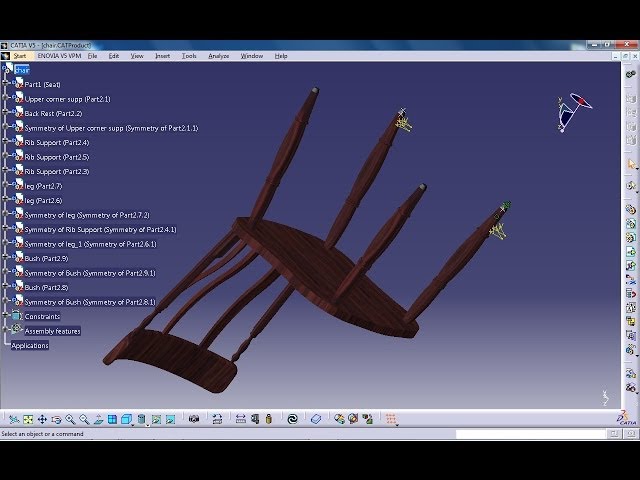
Task: Open the Insert menu
Action: click(x=162, y=56)
